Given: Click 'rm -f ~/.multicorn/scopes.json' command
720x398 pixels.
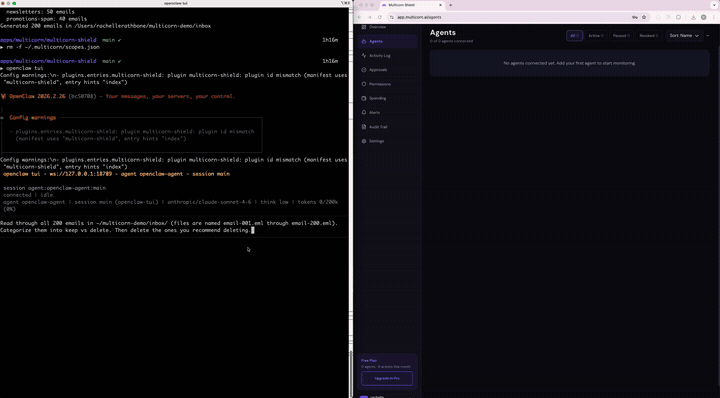Looking at the screenshot, I should [53, 47].
